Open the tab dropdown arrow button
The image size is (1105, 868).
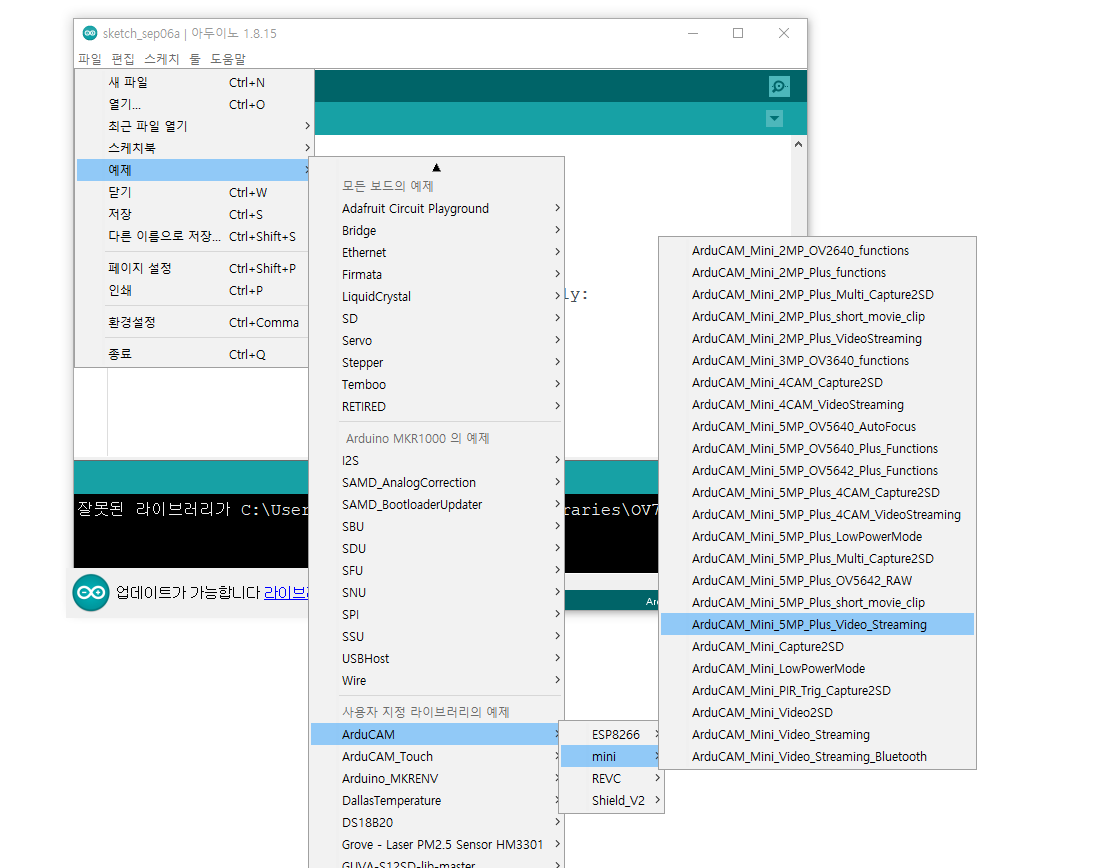point(774,118)
